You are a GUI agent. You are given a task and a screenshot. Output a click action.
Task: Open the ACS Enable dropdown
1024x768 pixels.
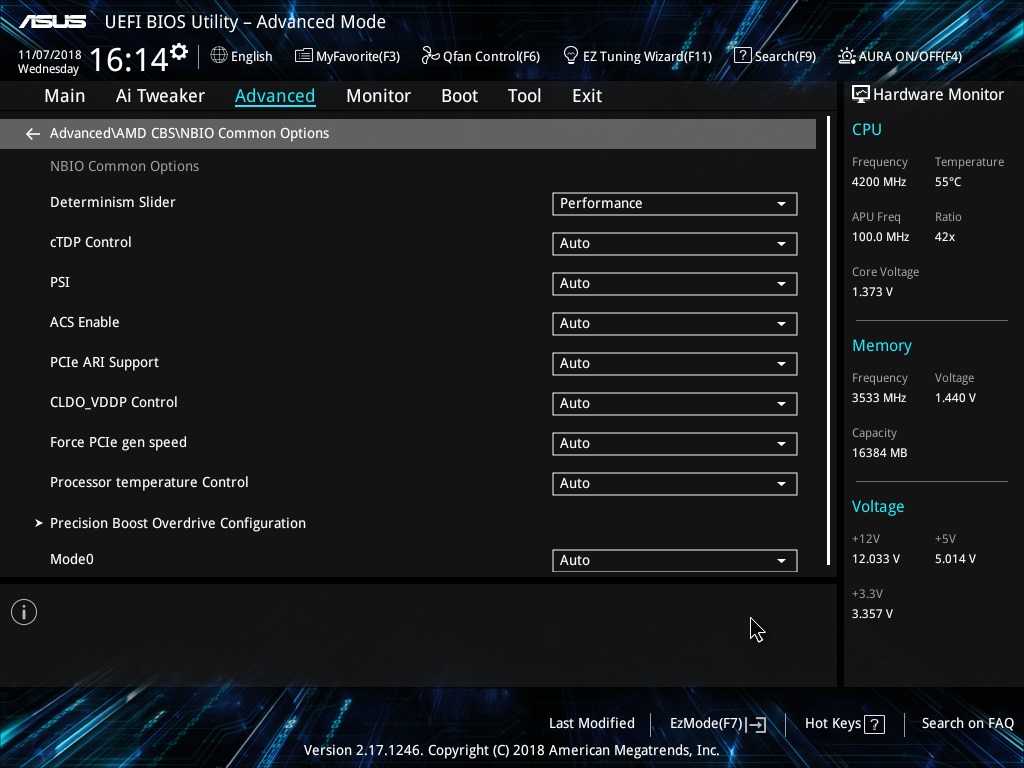click(x=675, y=323)
